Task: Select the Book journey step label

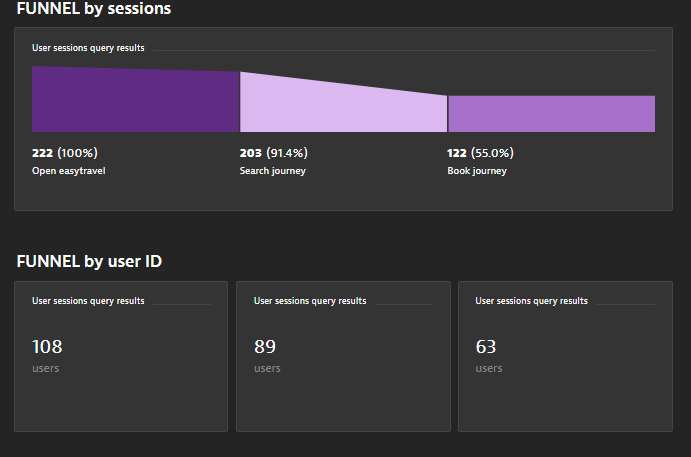Action: coord(477,171)
